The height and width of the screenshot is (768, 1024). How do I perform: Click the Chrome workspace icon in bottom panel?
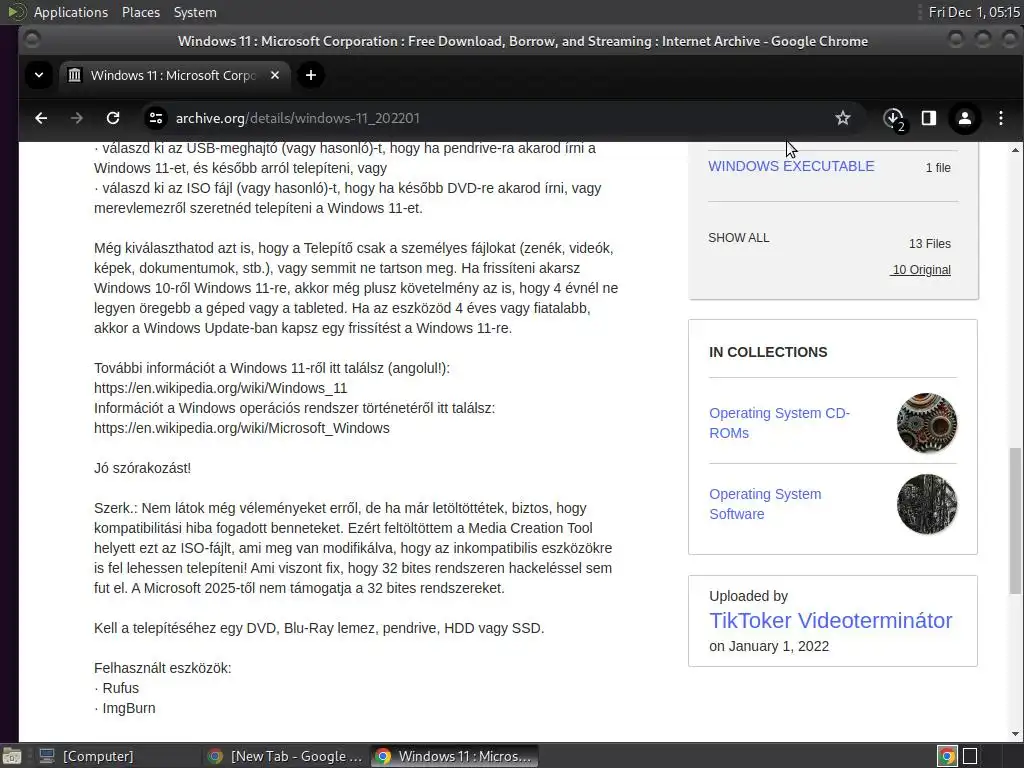point(947,756)
